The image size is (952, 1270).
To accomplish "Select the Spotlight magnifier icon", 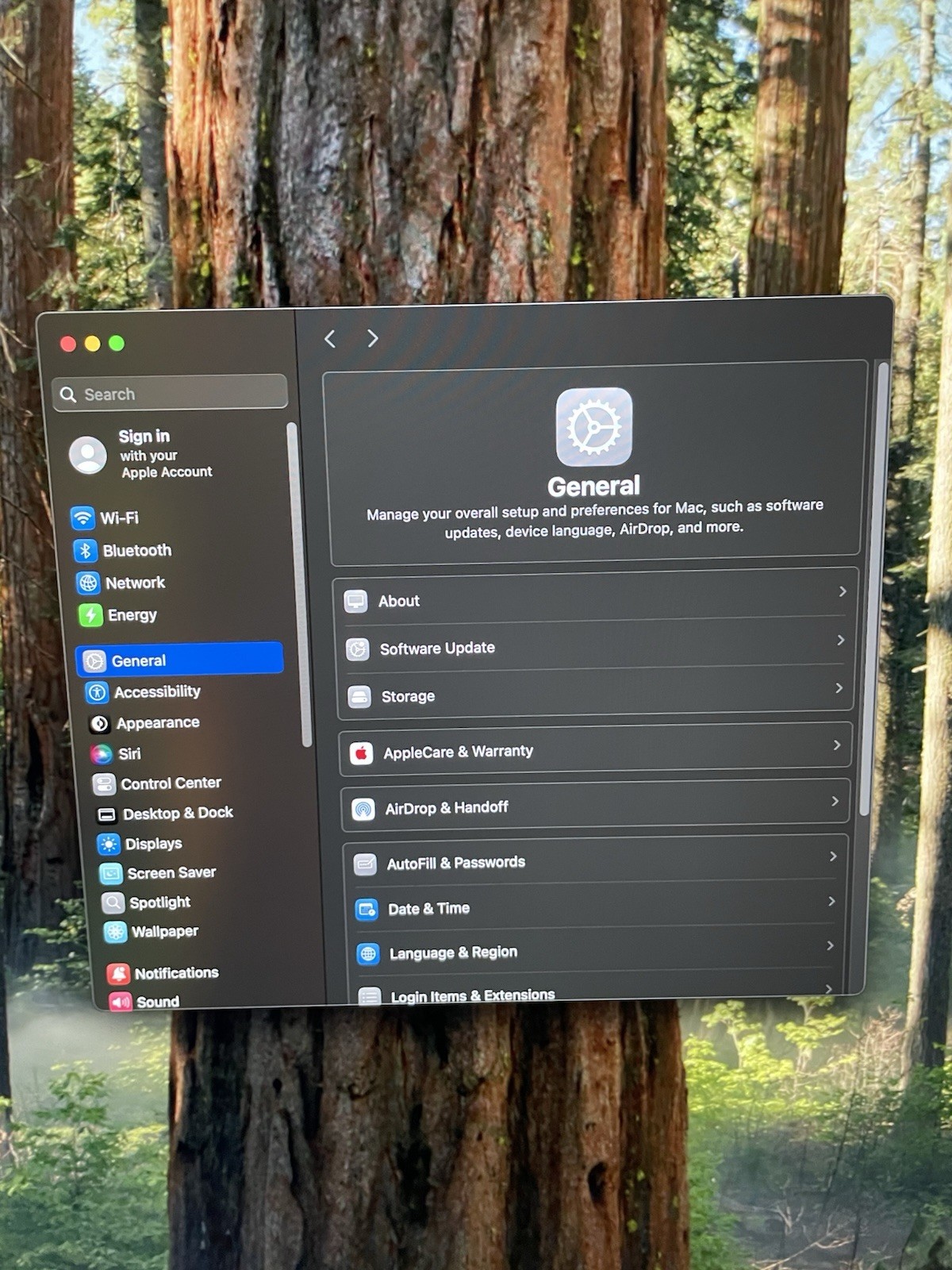I will [x=113, y=902].
